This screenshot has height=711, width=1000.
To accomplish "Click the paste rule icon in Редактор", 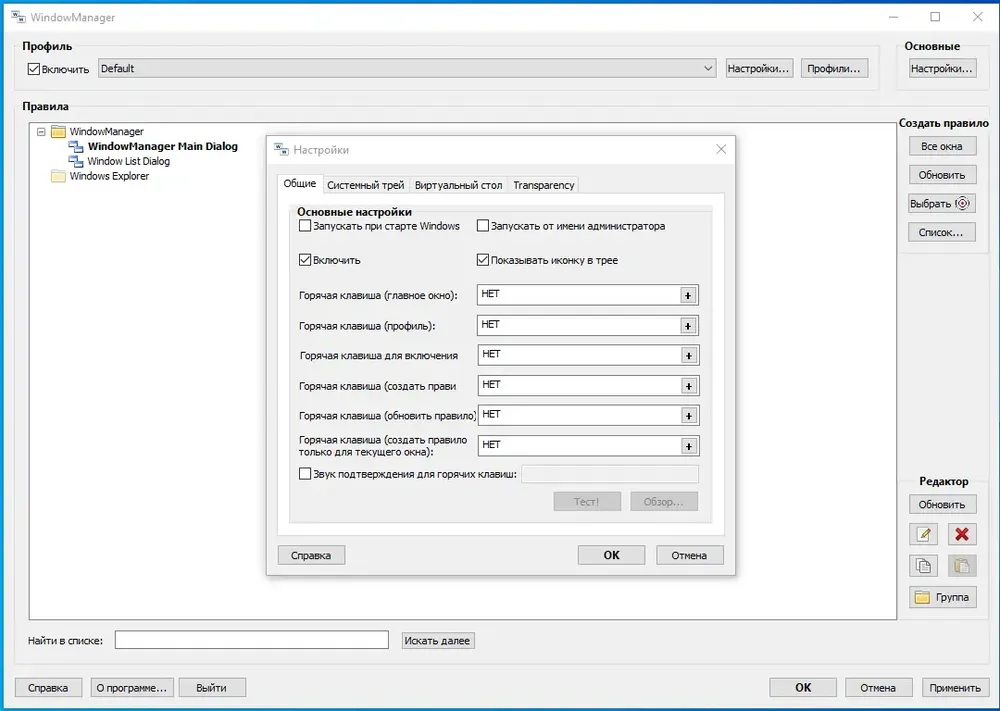I will click(962, 566).
